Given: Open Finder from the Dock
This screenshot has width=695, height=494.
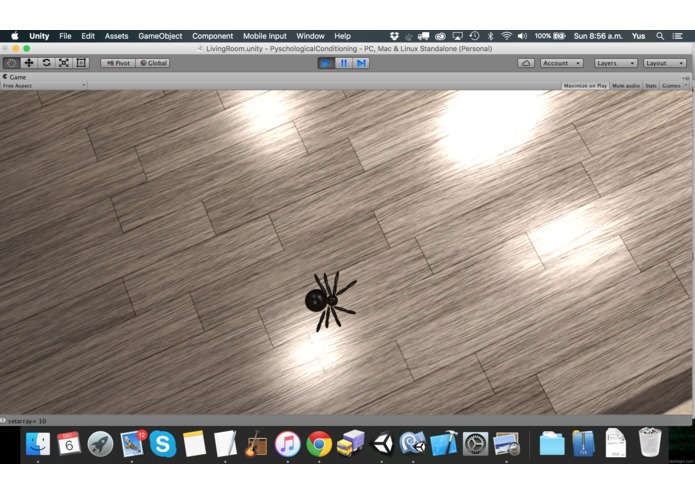Looking at the screenshot, I should (38, 443).
